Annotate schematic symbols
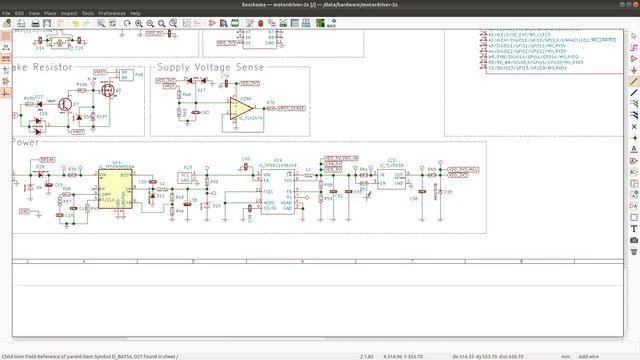 click(249, 23)
